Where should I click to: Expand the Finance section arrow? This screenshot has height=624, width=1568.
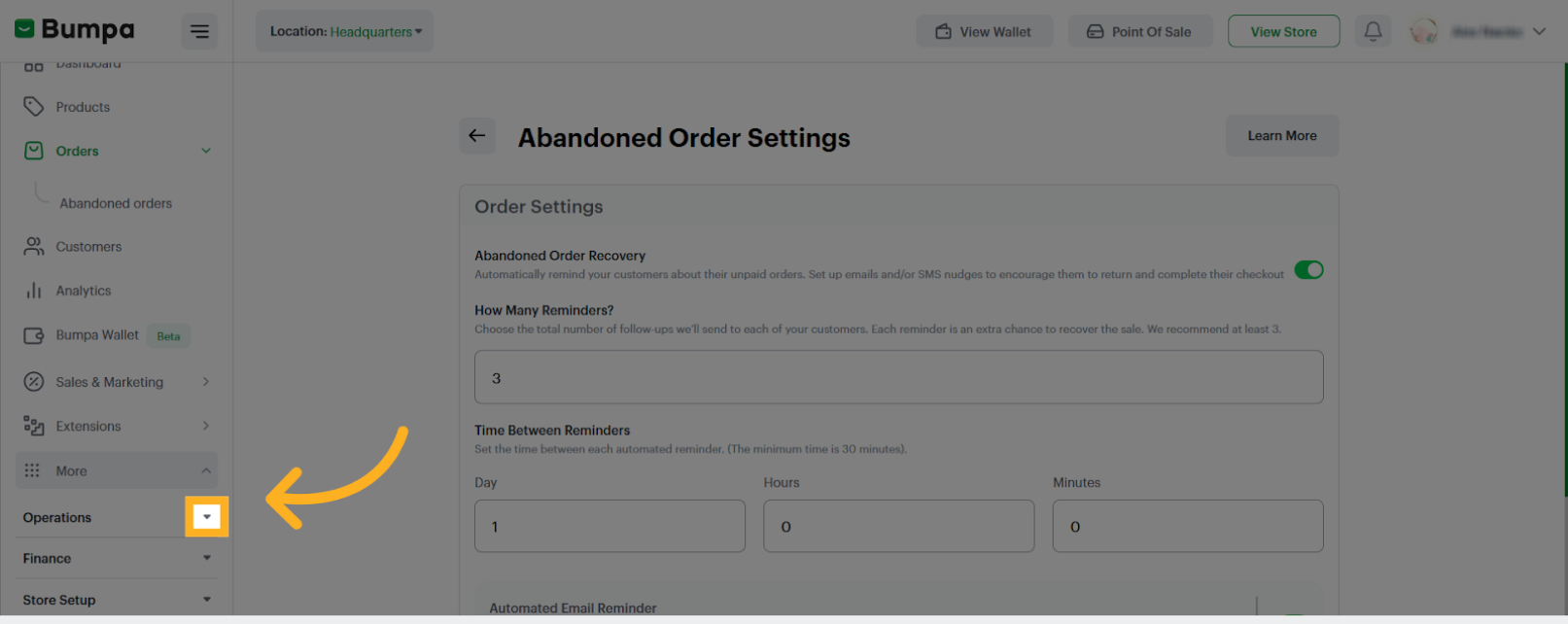[207, 558]
